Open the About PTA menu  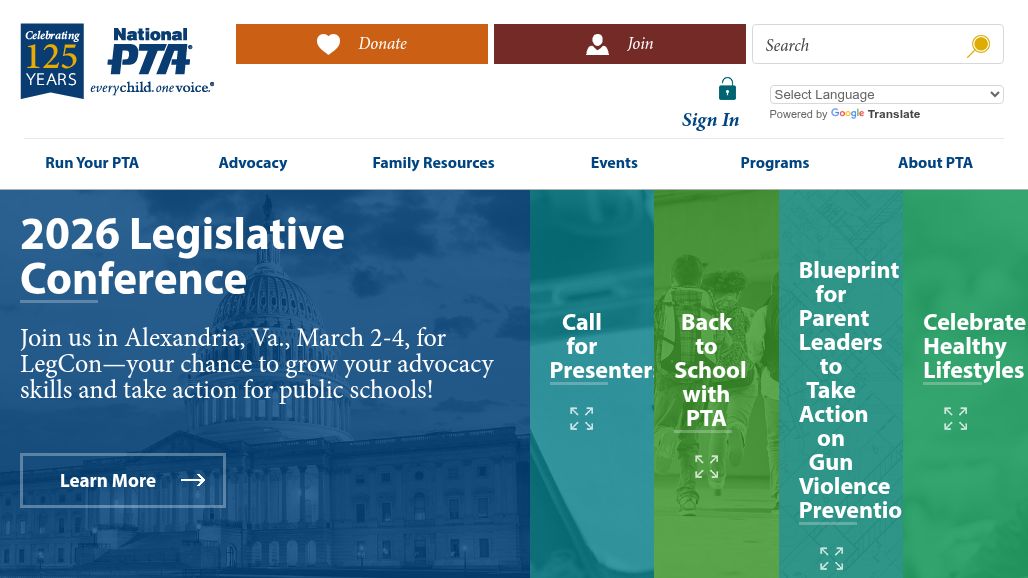(935, 163)
